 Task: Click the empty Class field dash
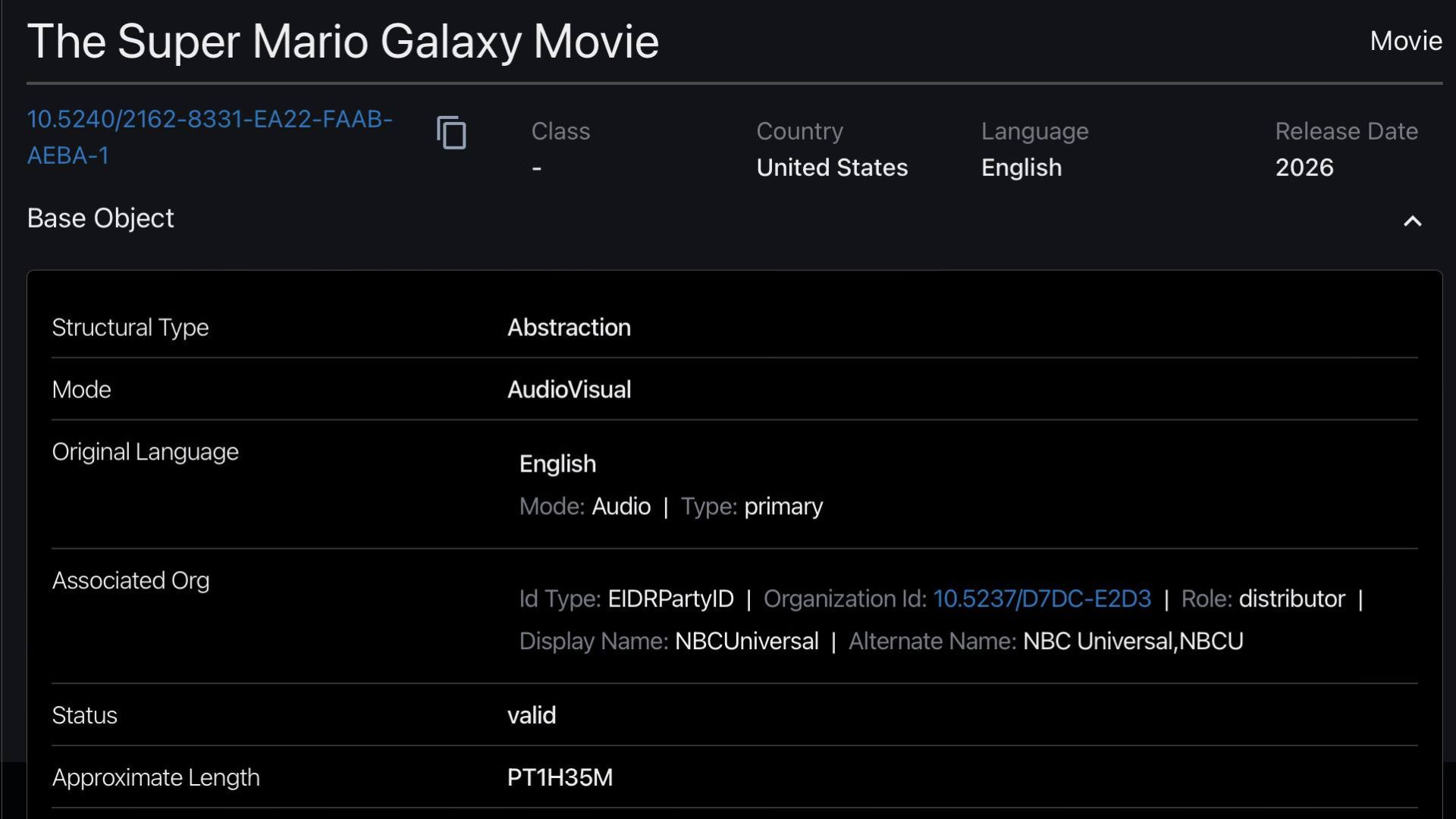coord(537,168)
